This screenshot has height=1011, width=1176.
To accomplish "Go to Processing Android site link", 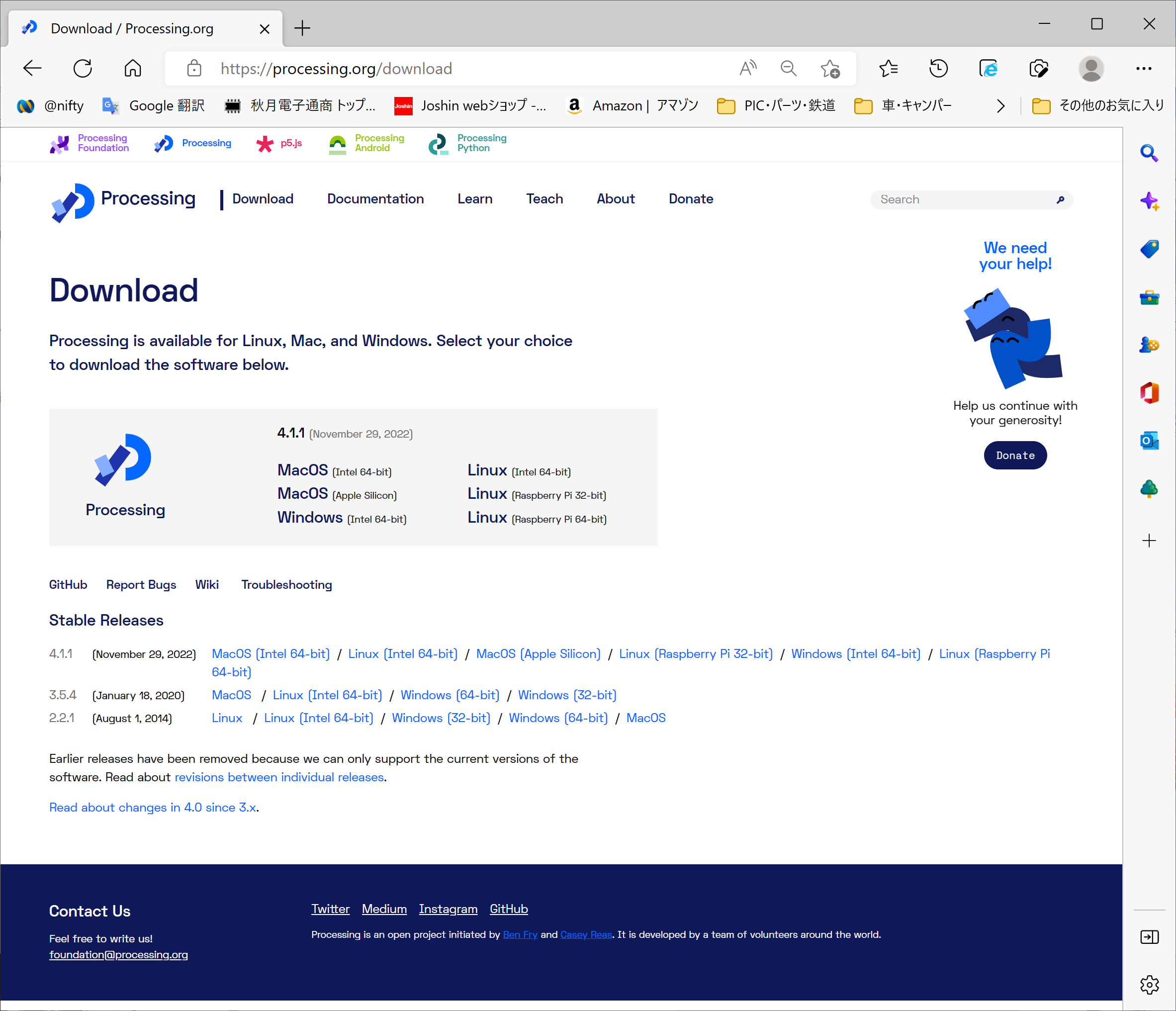I will (x=366, y=143).
